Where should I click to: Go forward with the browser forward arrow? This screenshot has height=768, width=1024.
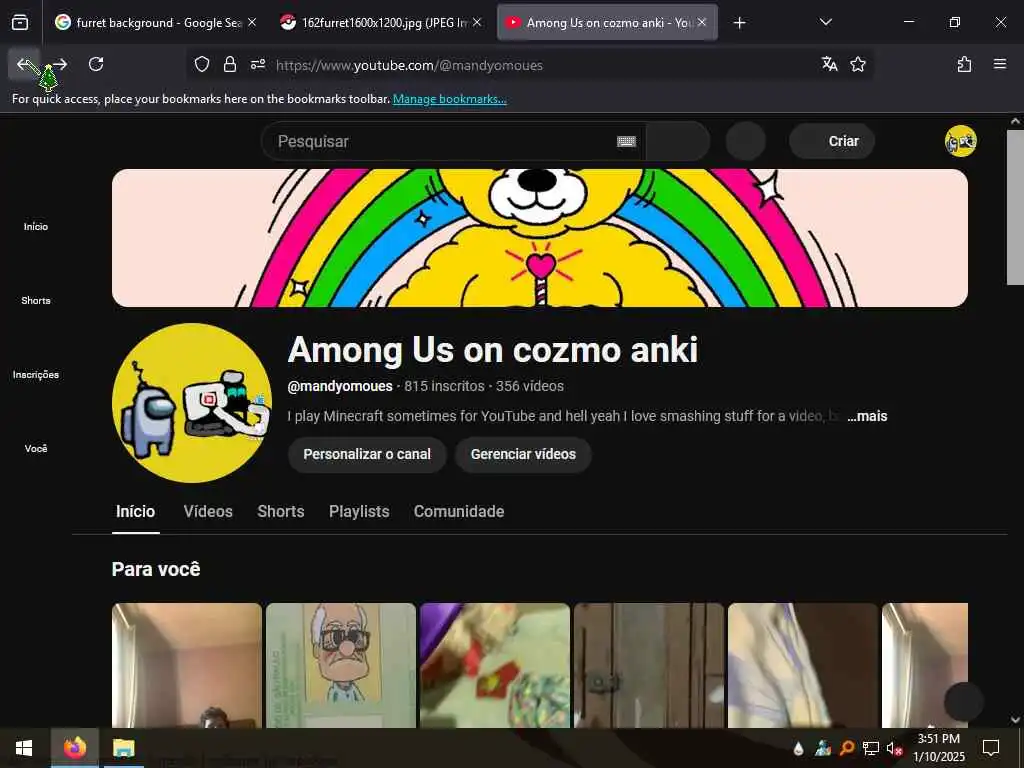click(60, 64)
